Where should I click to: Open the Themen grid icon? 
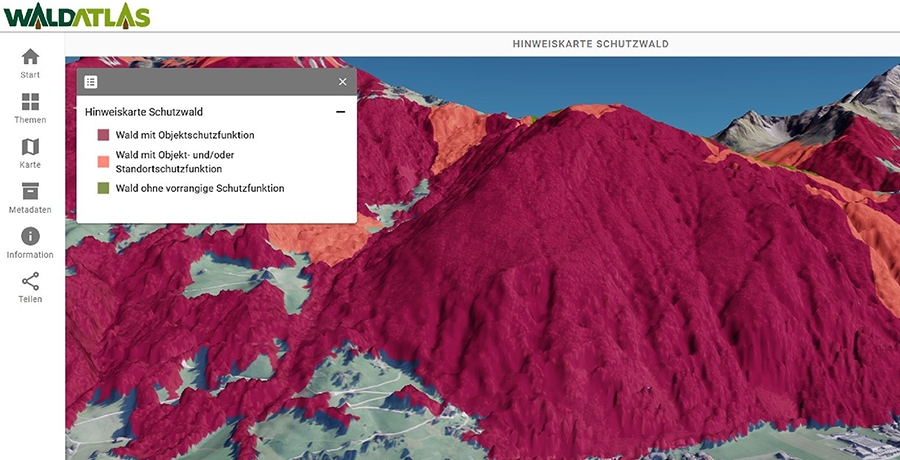pos(30,102)
